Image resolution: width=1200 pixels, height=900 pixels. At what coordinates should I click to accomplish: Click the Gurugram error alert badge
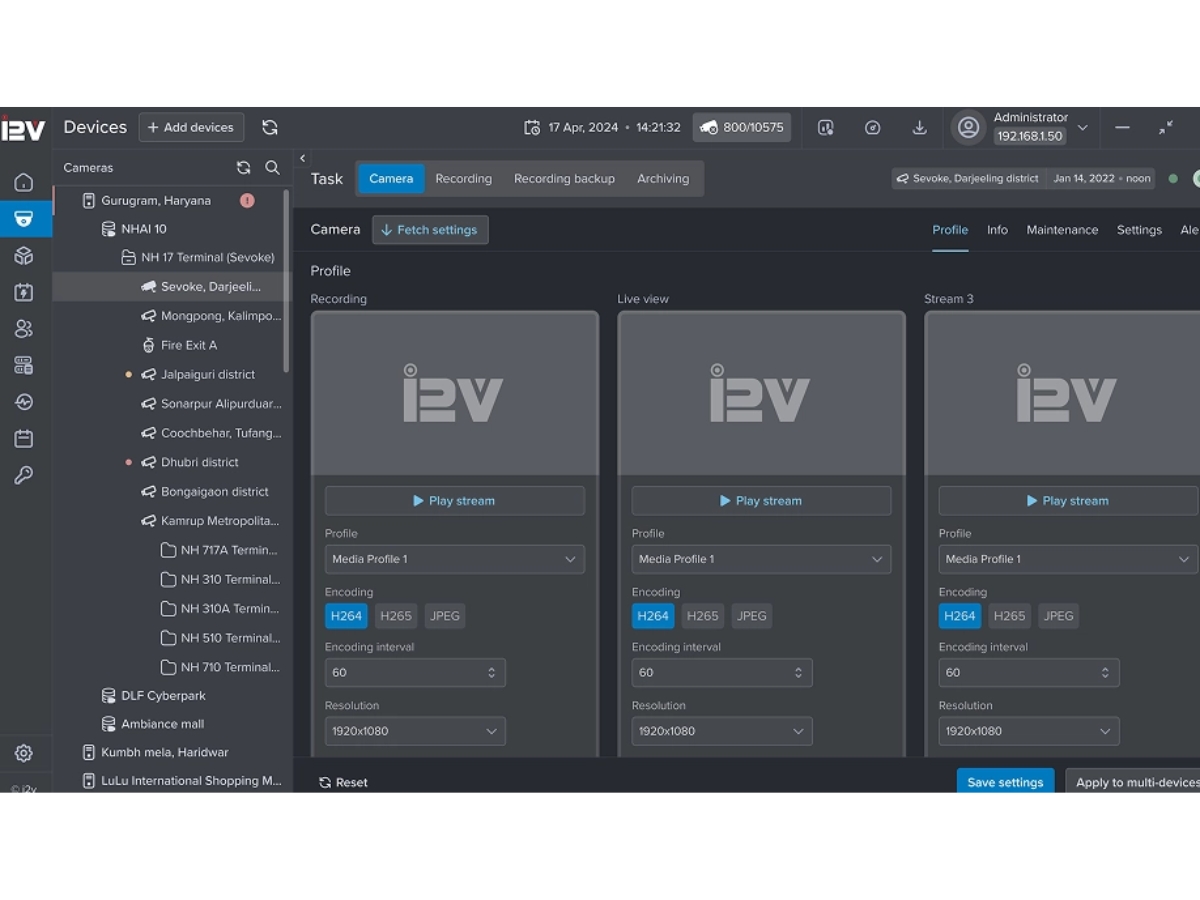[x=247, y=200]
